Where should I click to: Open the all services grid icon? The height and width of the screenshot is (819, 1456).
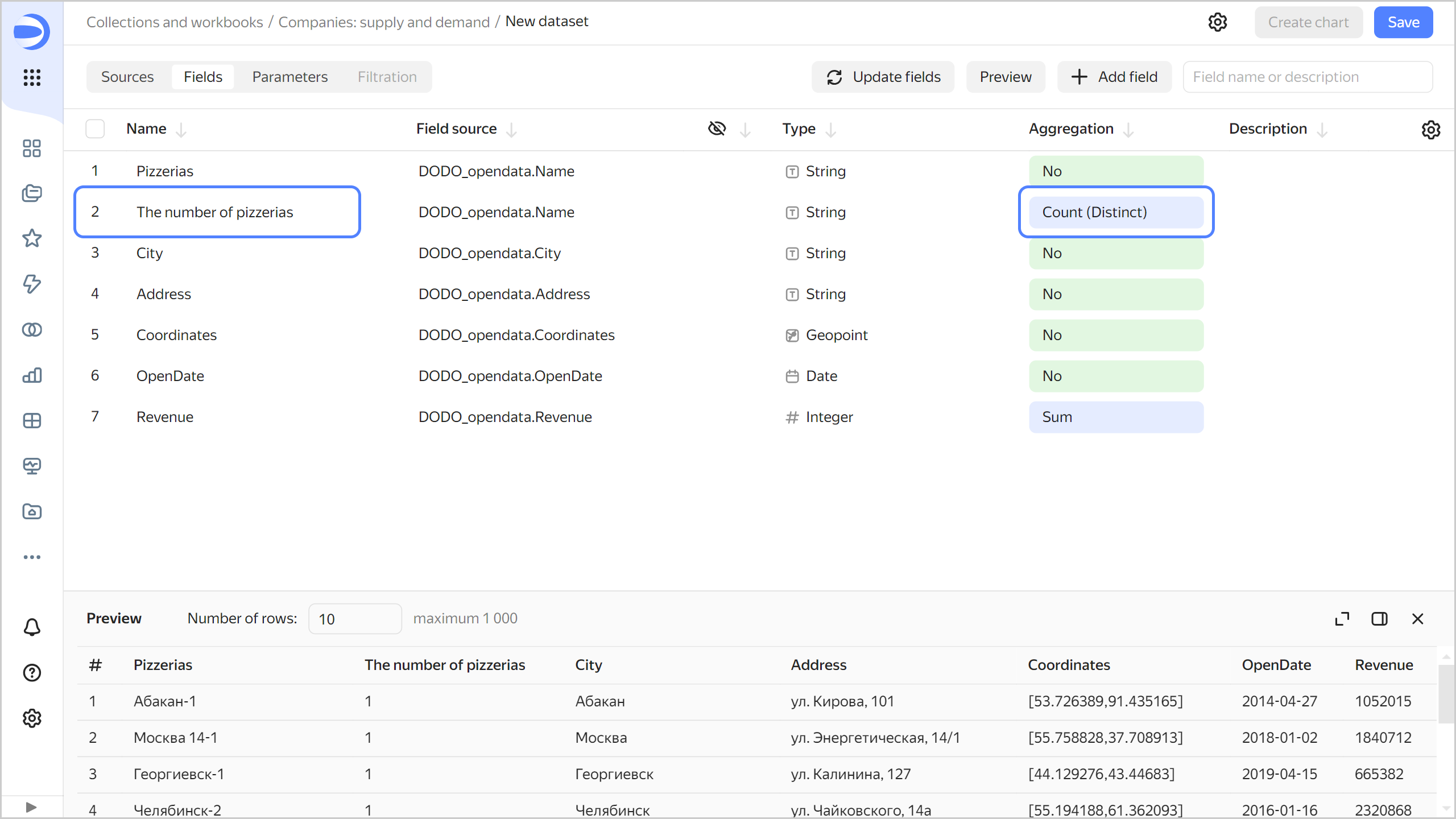click(32, 77)
